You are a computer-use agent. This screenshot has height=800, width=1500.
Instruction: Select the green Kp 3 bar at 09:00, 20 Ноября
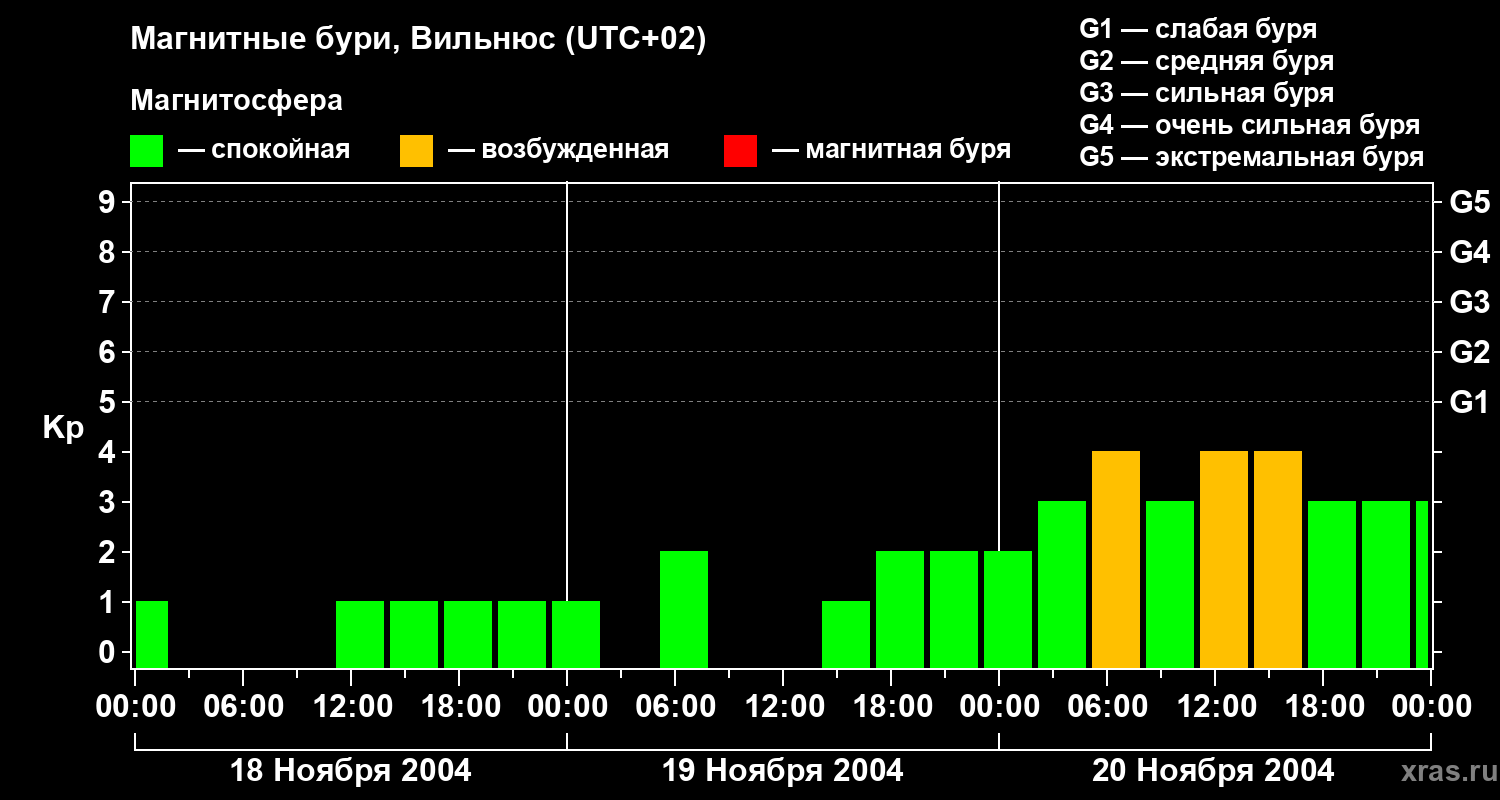[x=1170, y=585]
